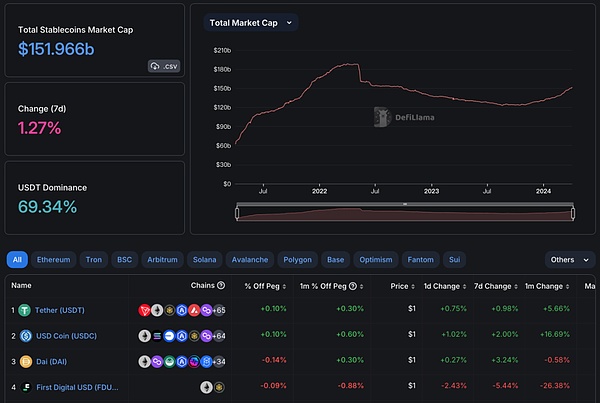Viewport: 600px width, 403px height.
Task: Sort the table by Price column
Action: (x=399, y=285)
